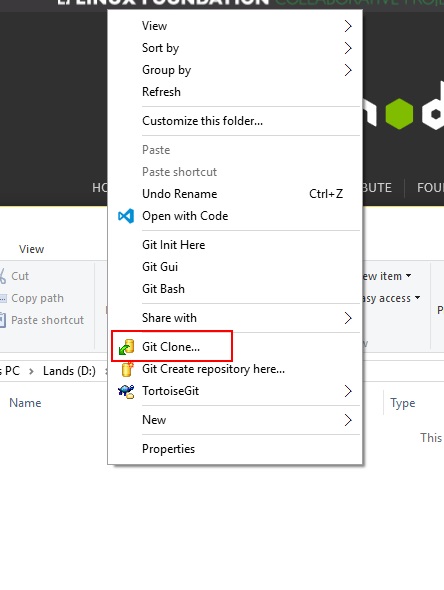Open the View ribbon tab
Screen dimensions: 444x590
tap(32, 249)
